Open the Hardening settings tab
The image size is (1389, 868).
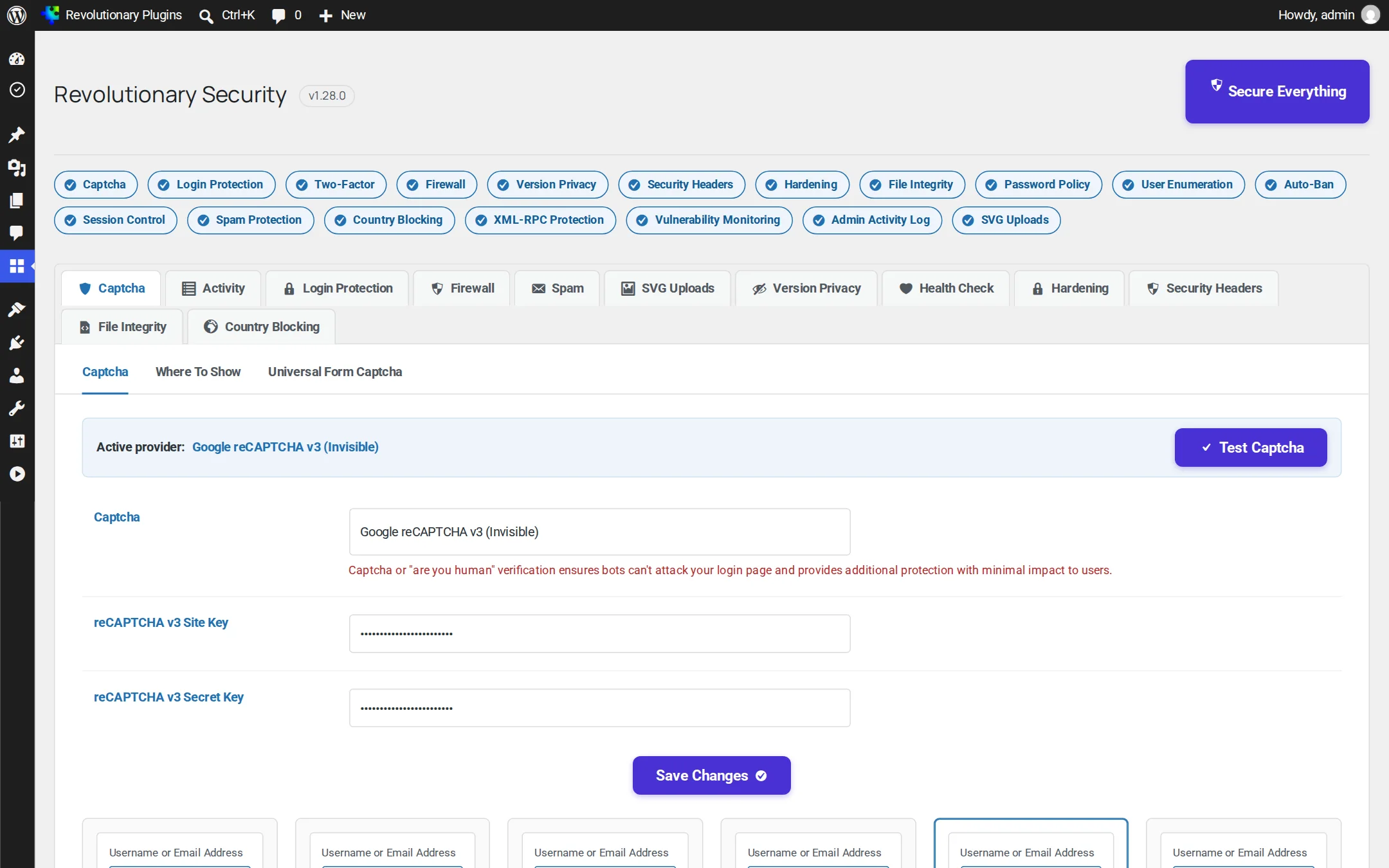tap(1069, 289)
